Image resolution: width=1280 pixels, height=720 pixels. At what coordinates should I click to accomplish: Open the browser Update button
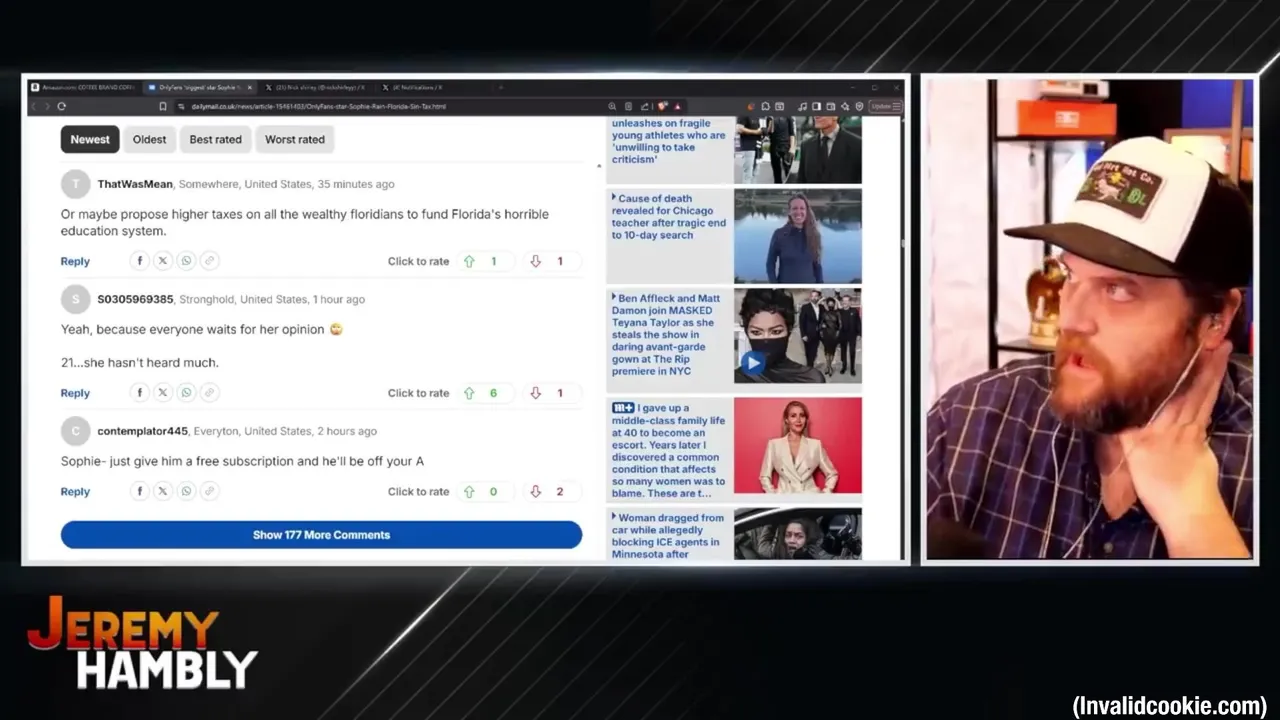pos(885,106)
